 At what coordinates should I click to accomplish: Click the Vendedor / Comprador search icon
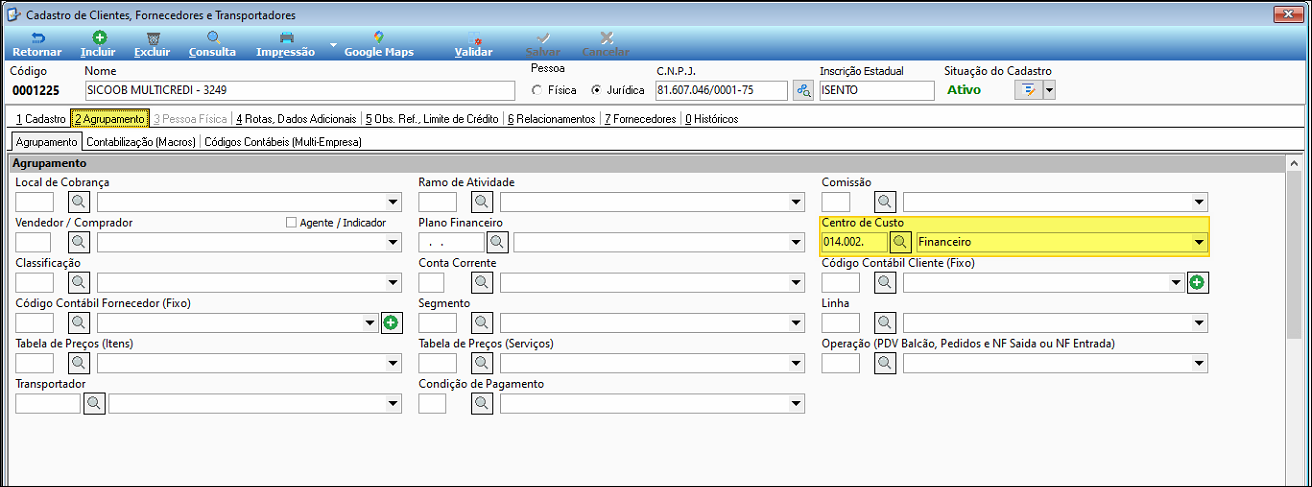[x=80, y=242]
